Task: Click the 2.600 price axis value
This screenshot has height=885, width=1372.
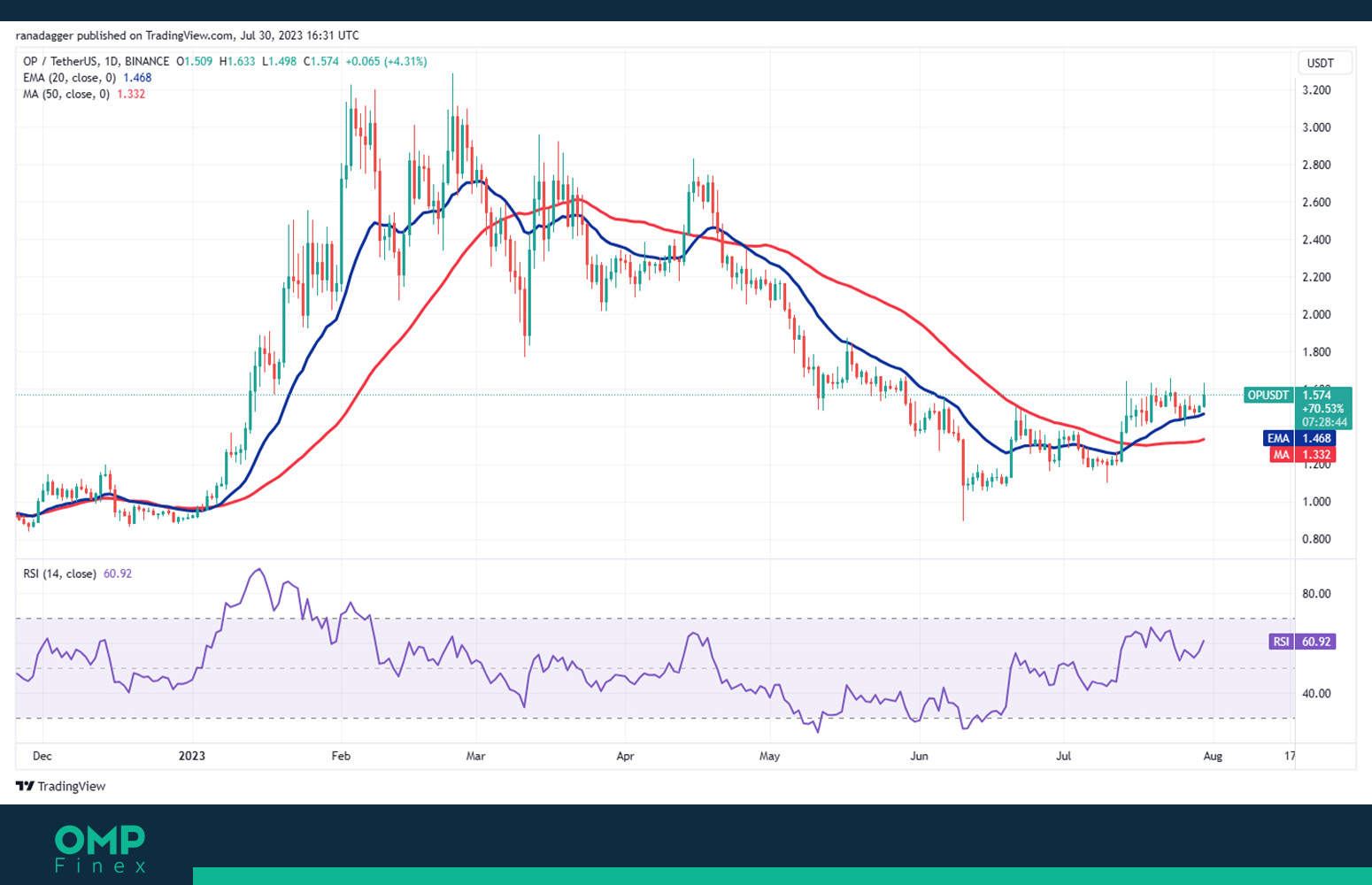Action: coord(1316,203)
